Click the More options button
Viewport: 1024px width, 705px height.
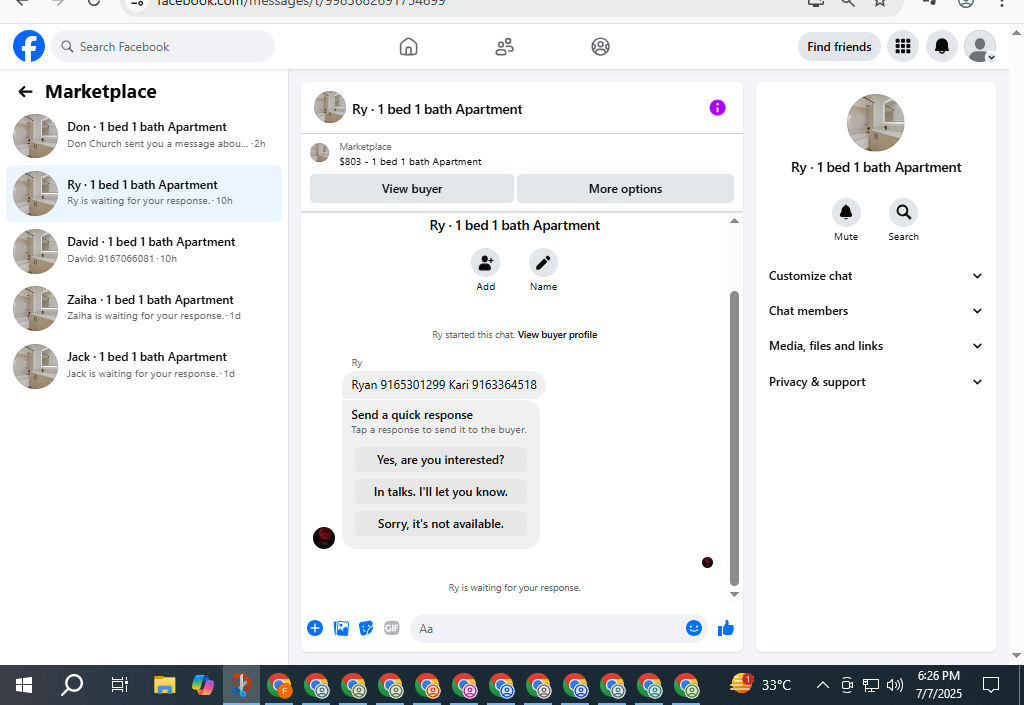(x=625, y=189)
